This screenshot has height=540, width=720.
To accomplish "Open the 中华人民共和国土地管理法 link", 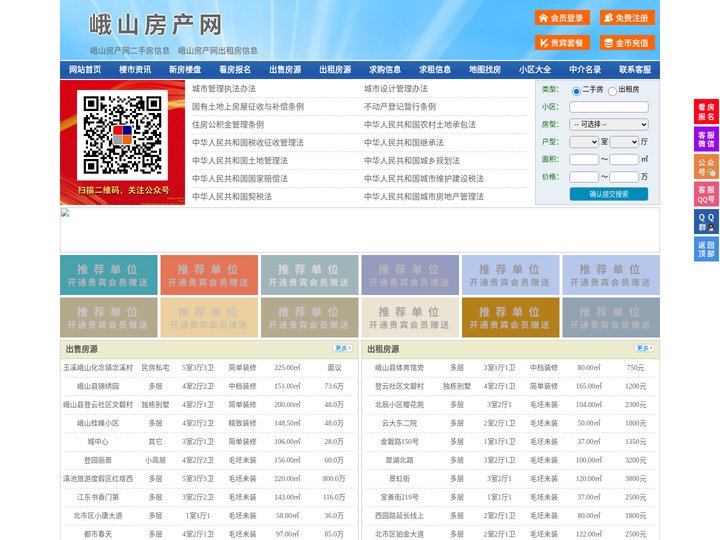I will pyautogui.click(x=240, y=160).
